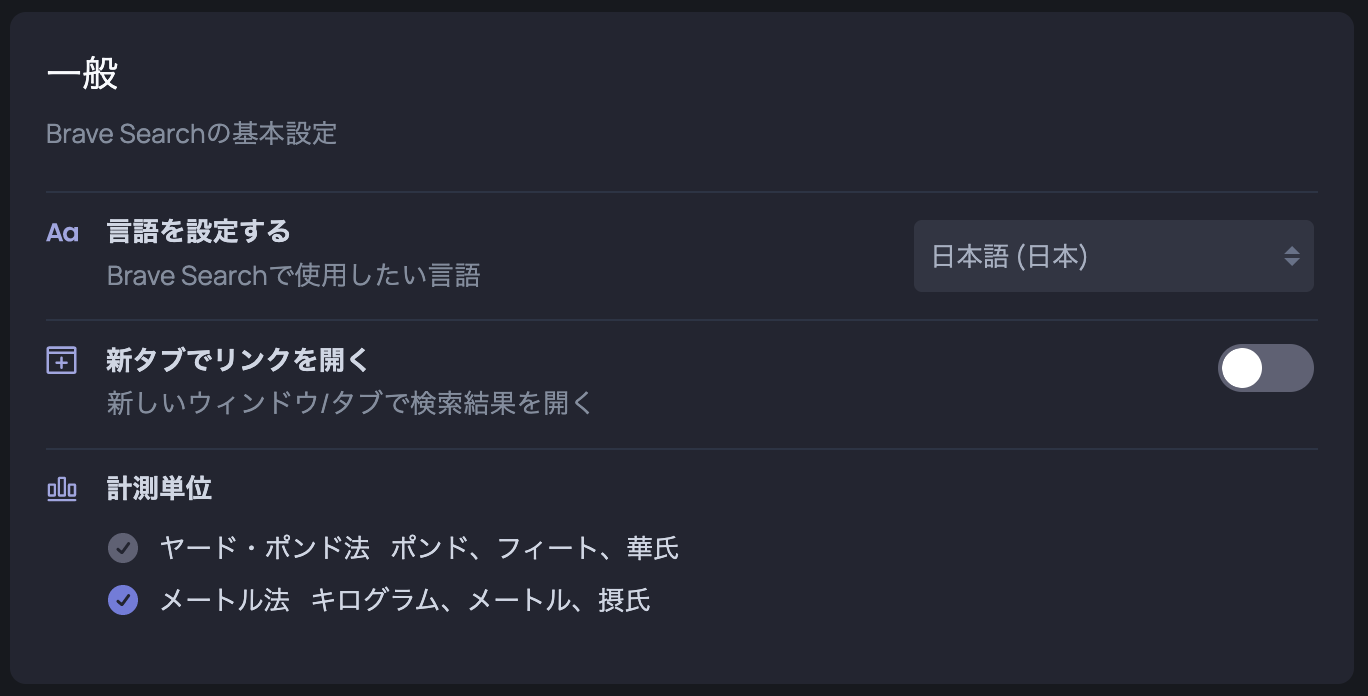Click the Brave Searchの基本設定 subtitle
The image size is (1368, 696).
191,133
